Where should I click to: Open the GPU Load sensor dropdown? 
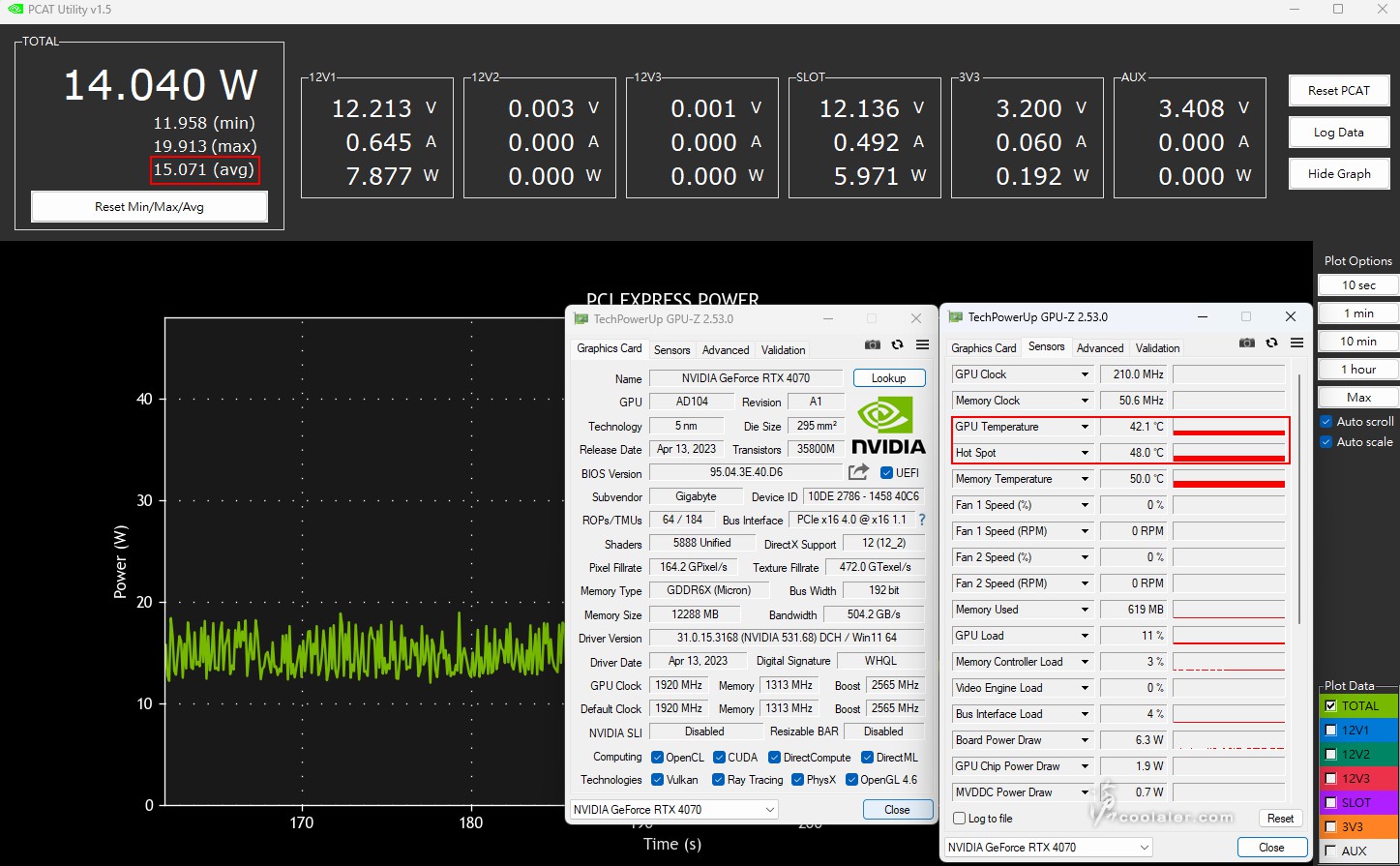click(1085, 636)
